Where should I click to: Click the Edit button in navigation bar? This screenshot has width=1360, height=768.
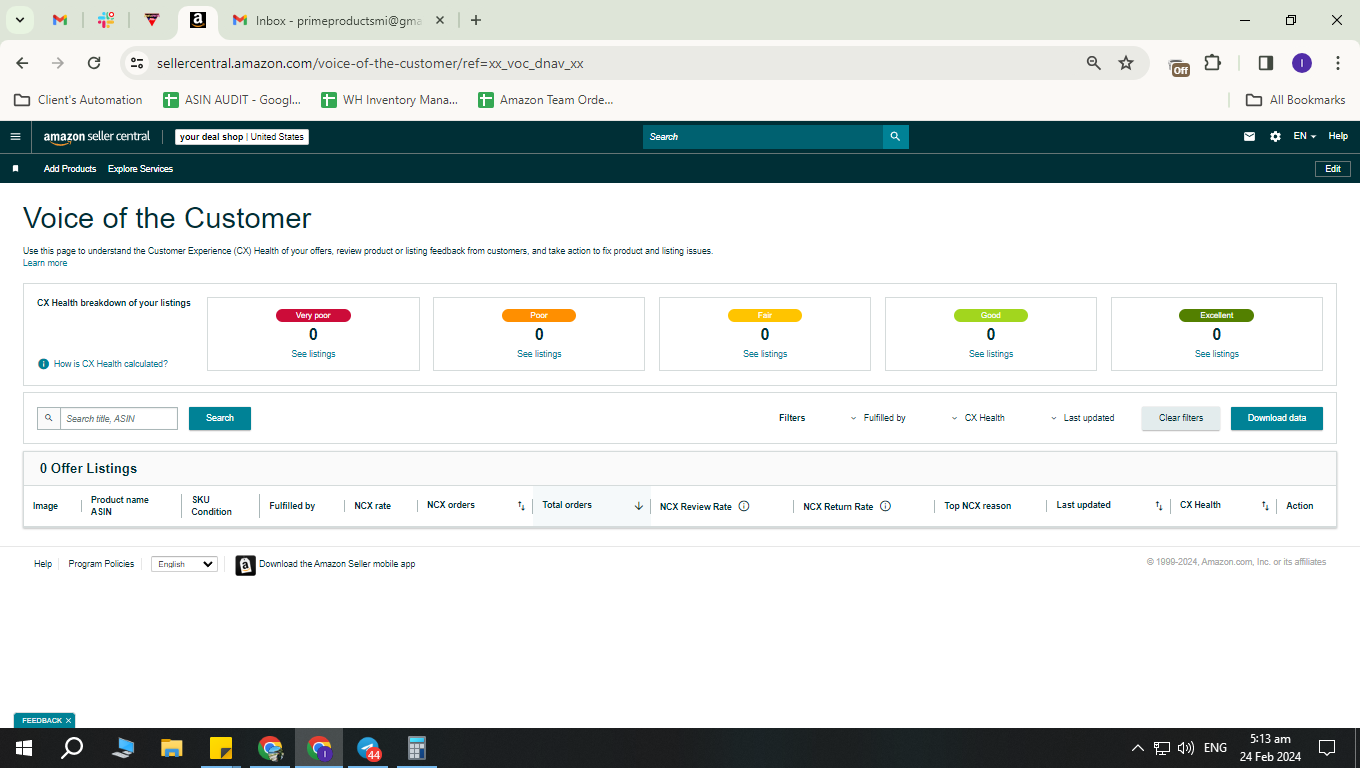1332,169
